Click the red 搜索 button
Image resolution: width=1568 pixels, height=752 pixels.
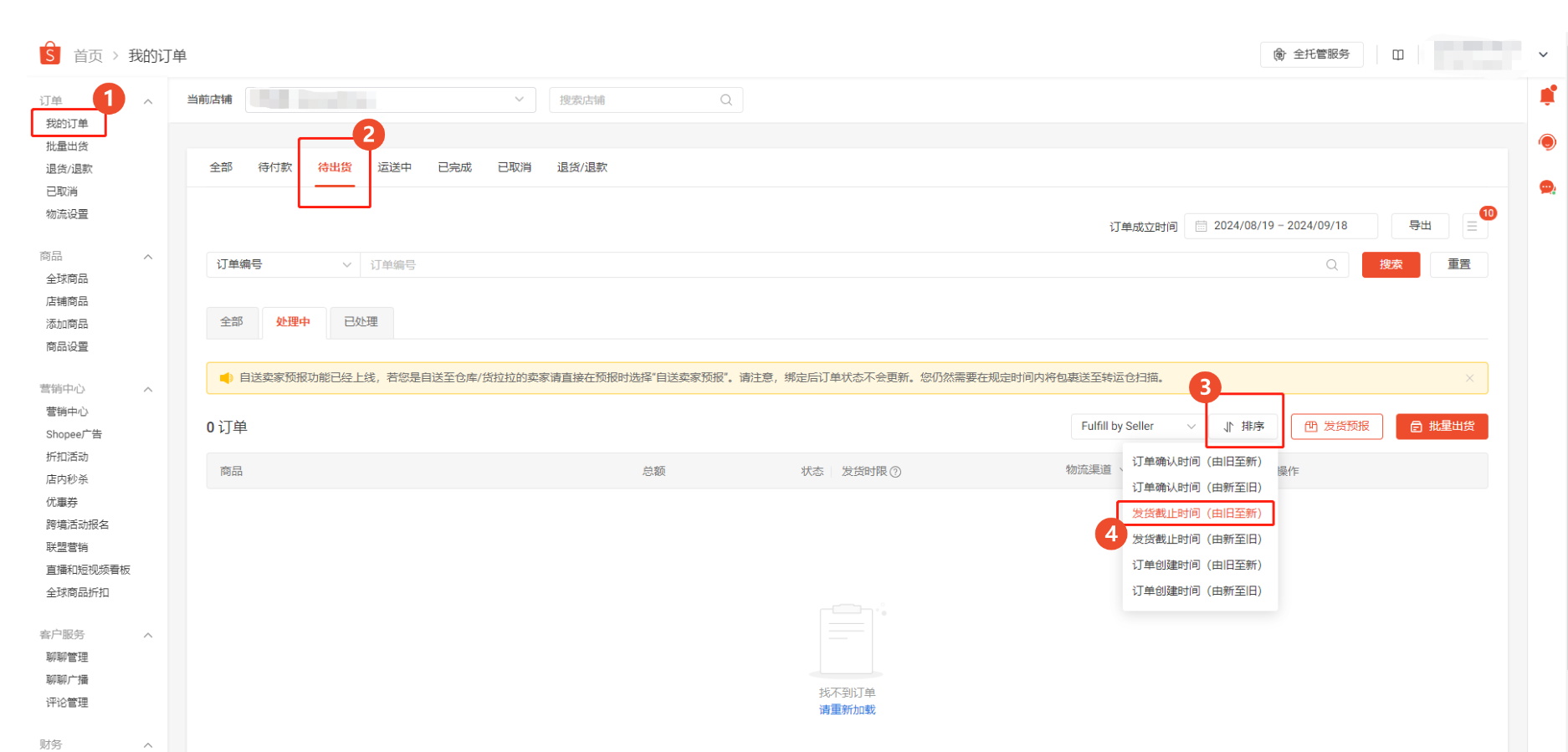click(1391, 264)
